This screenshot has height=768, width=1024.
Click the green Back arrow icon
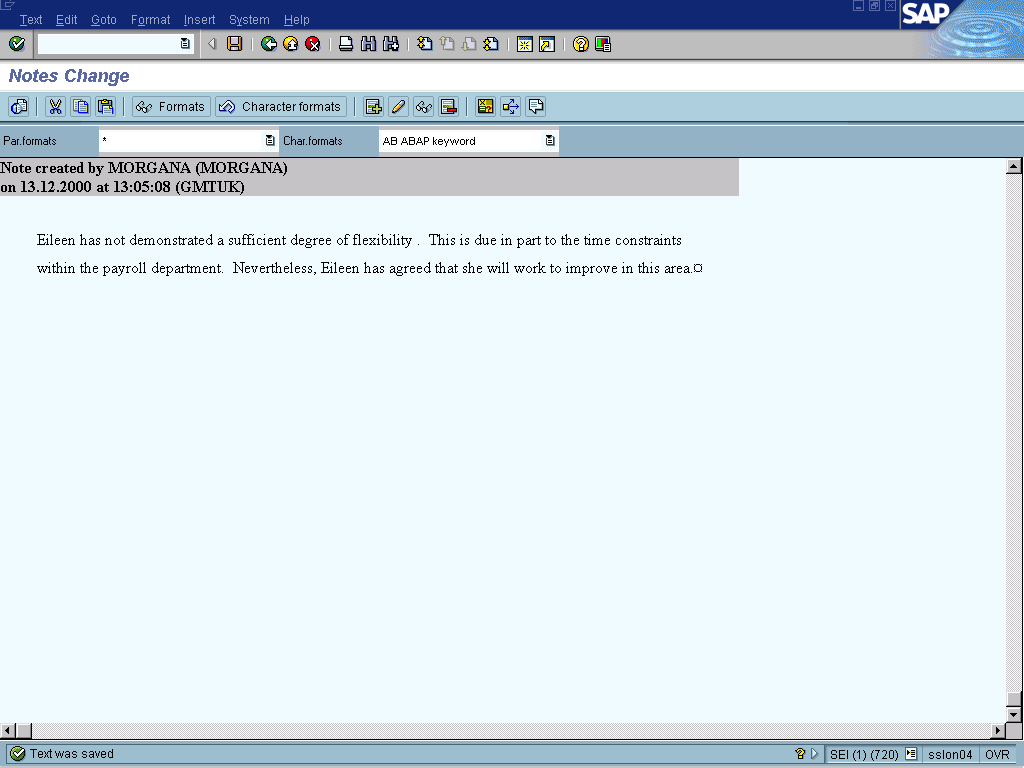click(268, 44)
